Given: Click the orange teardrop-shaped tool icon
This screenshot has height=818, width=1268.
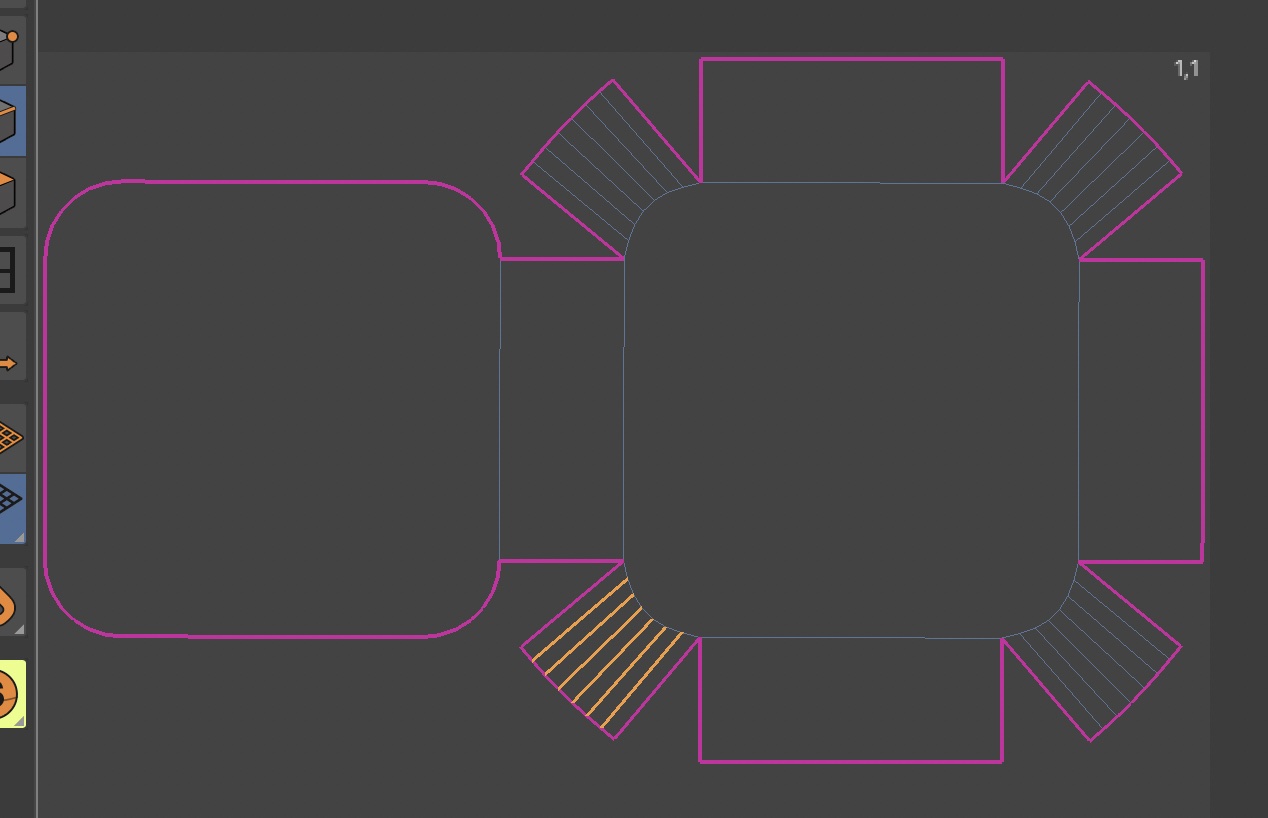Looking at the screenshot, I should [10, 604].
